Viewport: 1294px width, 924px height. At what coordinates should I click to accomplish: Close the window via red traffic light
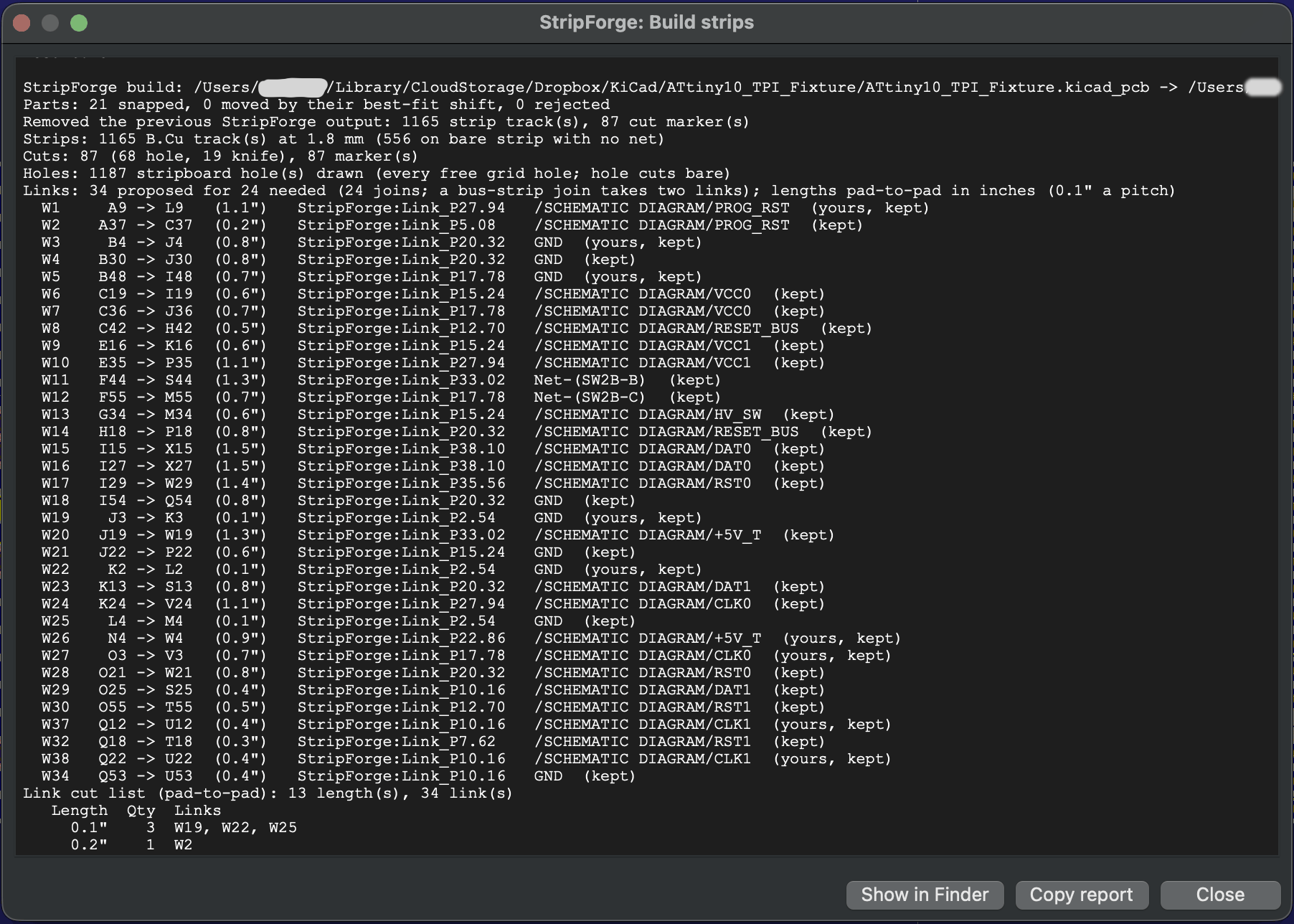pos(22,23)
